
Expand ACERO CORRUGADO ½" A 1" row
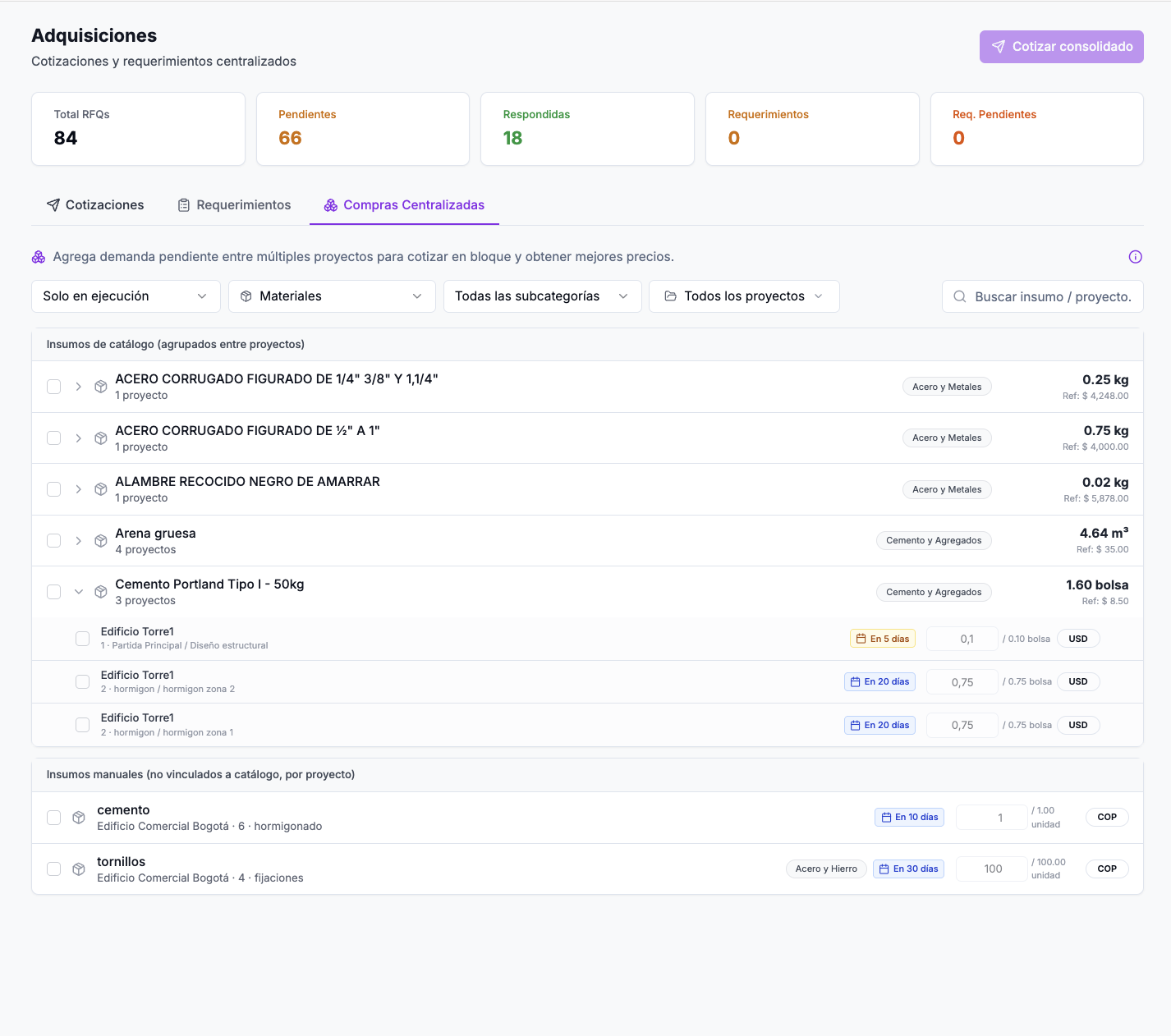79,438
